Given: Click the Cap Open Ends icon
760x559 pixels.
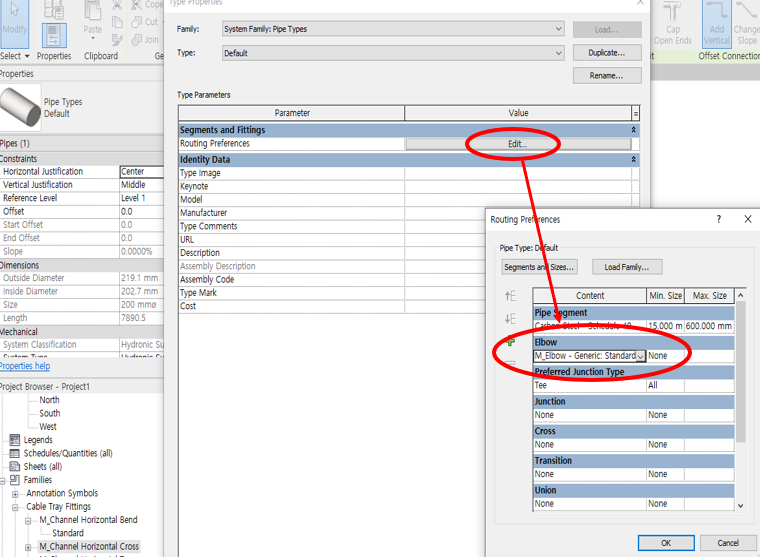Looking at the screenshot, I should (x=672, y=12).
